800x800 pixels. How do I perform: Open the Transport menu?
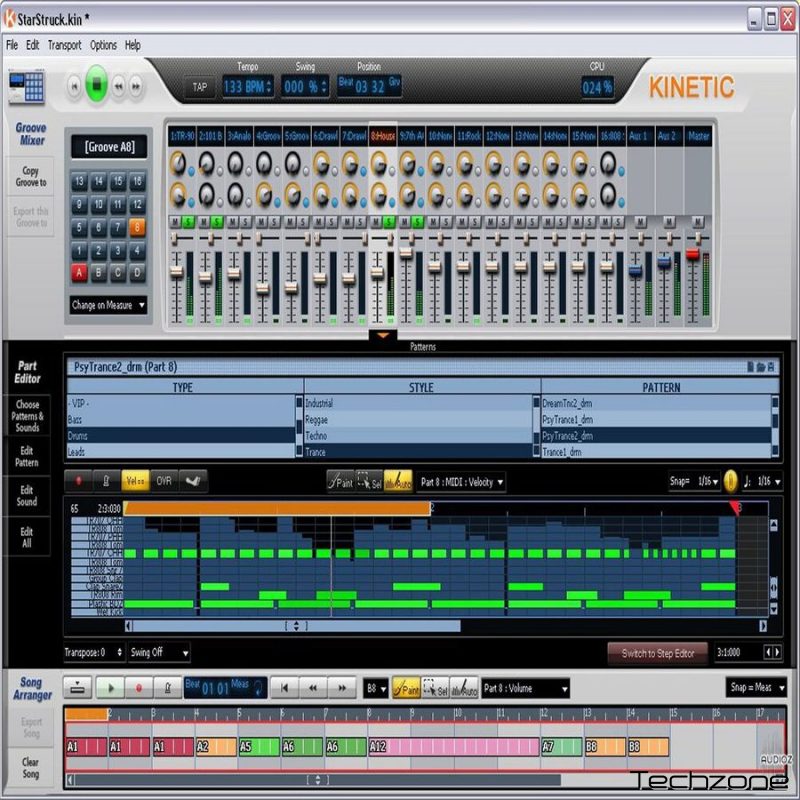64,45
